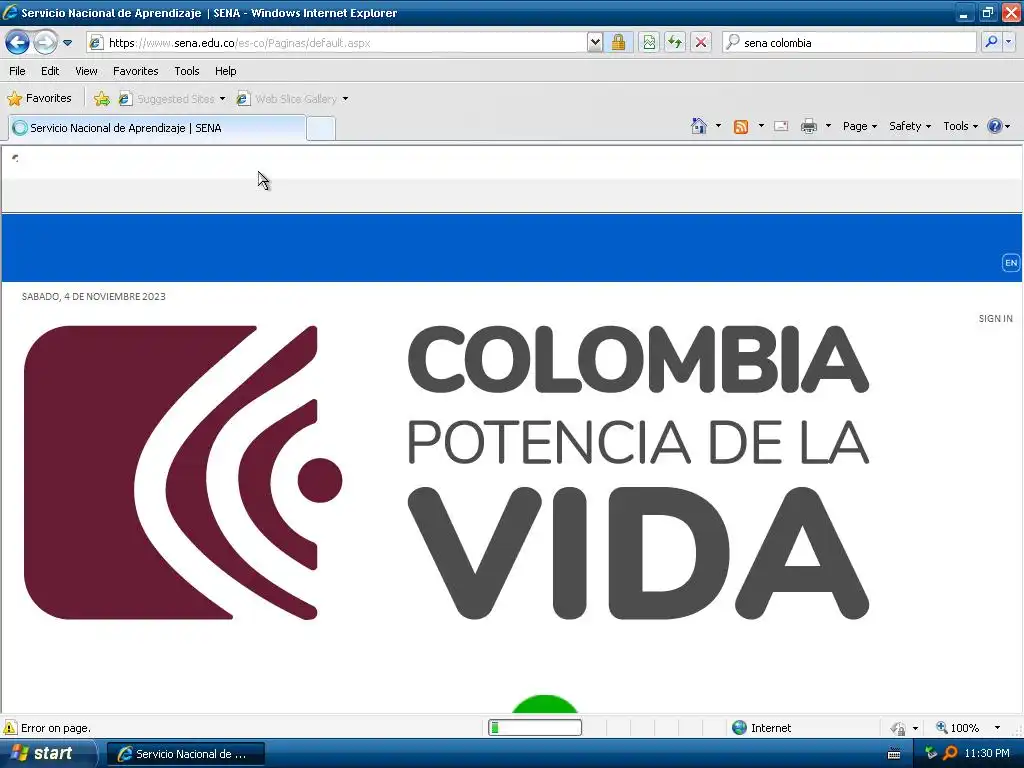Viewport: 1024px width, 768px height.
Task: Open the Help menu
Action: [x=225, y=71]
